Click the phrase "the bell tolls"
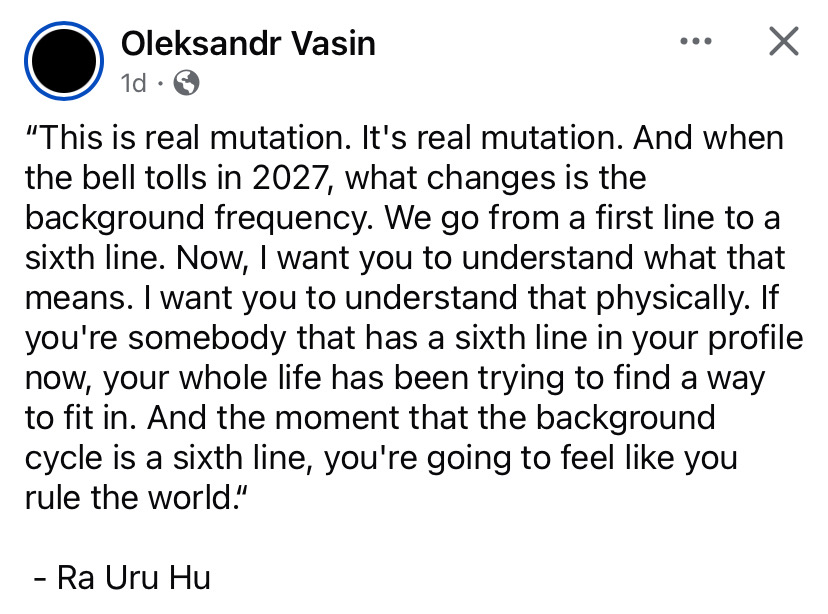 pos(116,178)
